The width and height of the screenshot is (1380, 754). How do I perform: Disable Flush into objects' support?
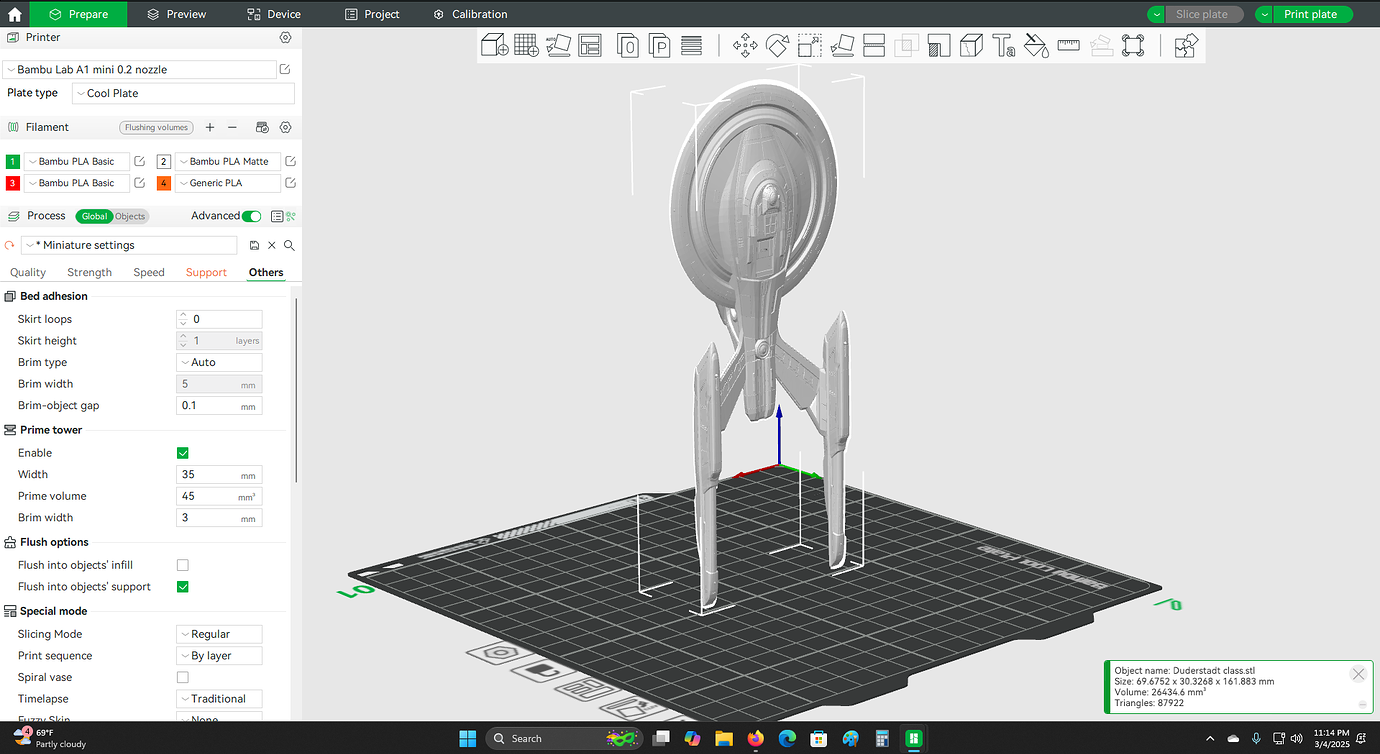coord(182,587)
